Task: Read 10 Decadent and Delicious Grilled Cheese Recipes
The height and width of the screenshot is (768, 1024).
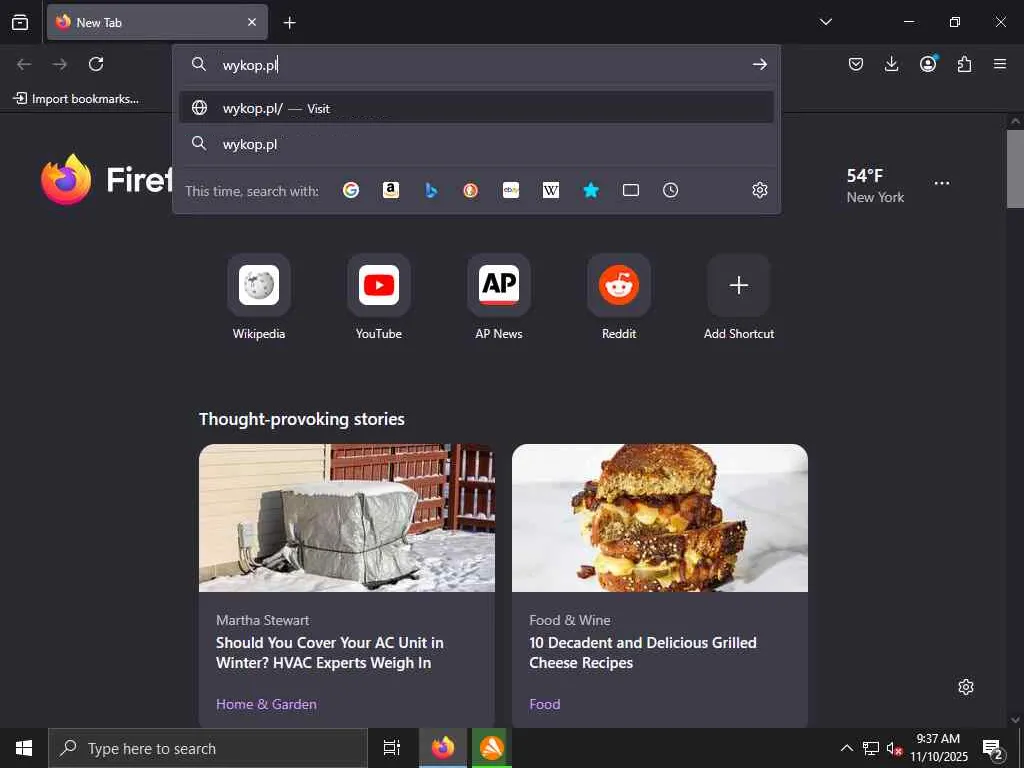Action: pos(643,652)
